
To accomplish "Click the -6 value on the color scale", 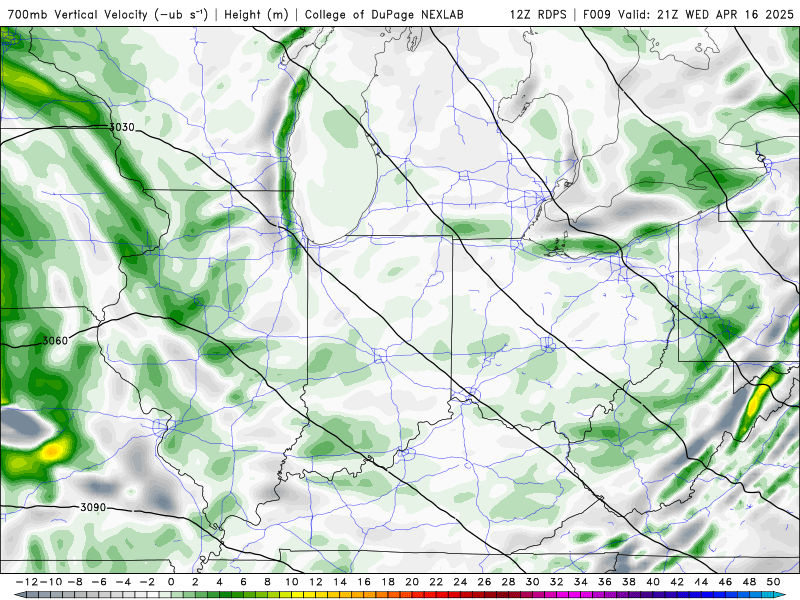I will (99, 582).
